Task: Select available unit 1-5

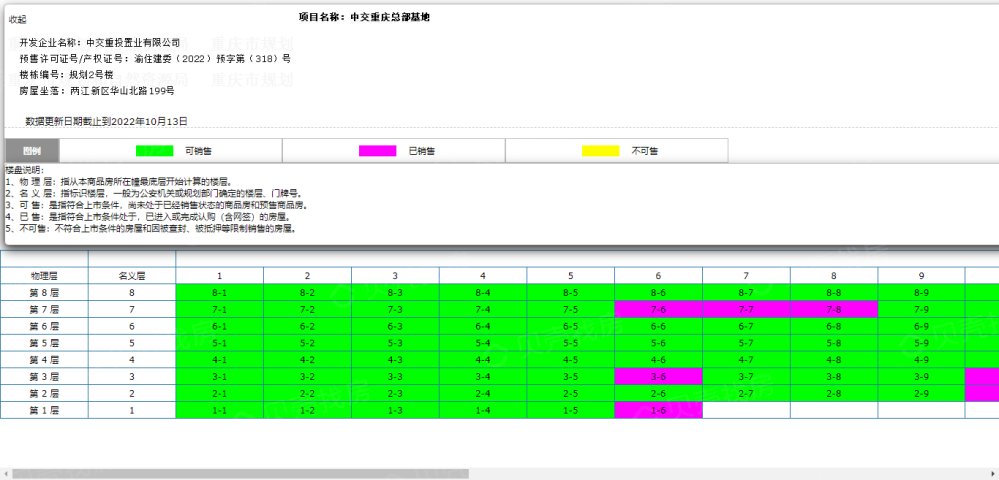Action: 571,410
